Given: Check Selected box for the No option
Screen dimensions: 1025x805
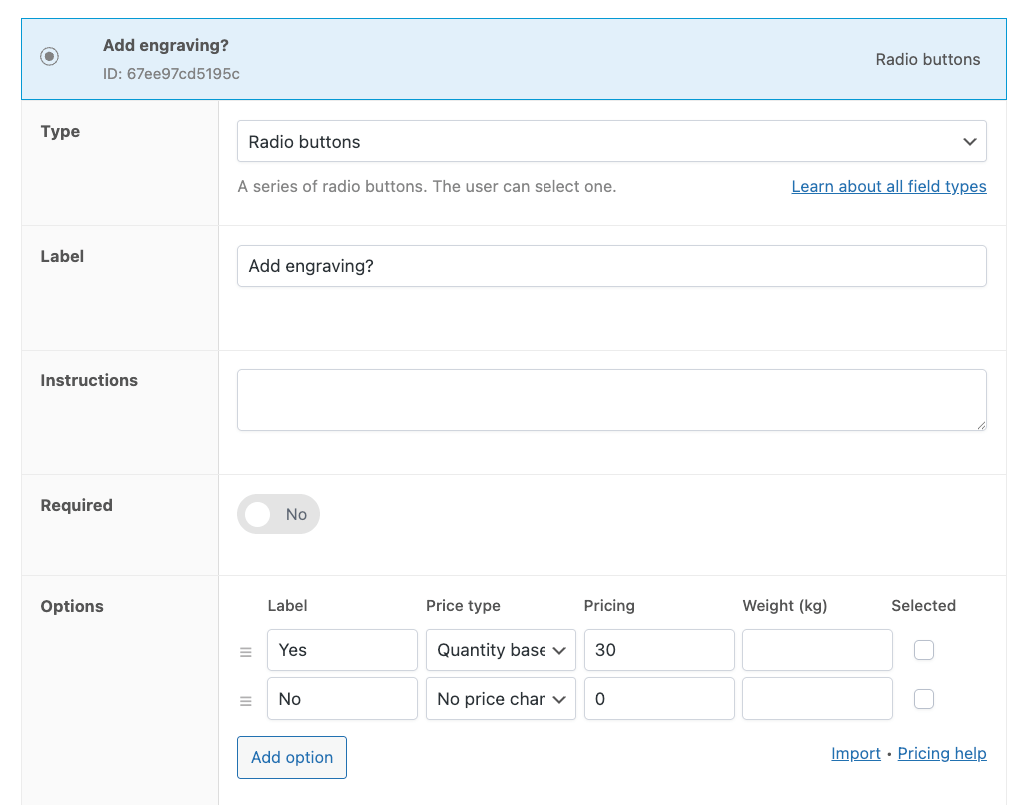Looking at the screenshot, I should 924,699.
